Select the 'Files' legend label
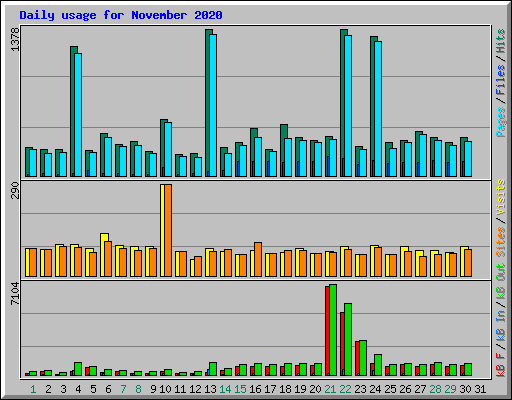Viewport: 512px width, 400px height. click(x=500, y=80)
